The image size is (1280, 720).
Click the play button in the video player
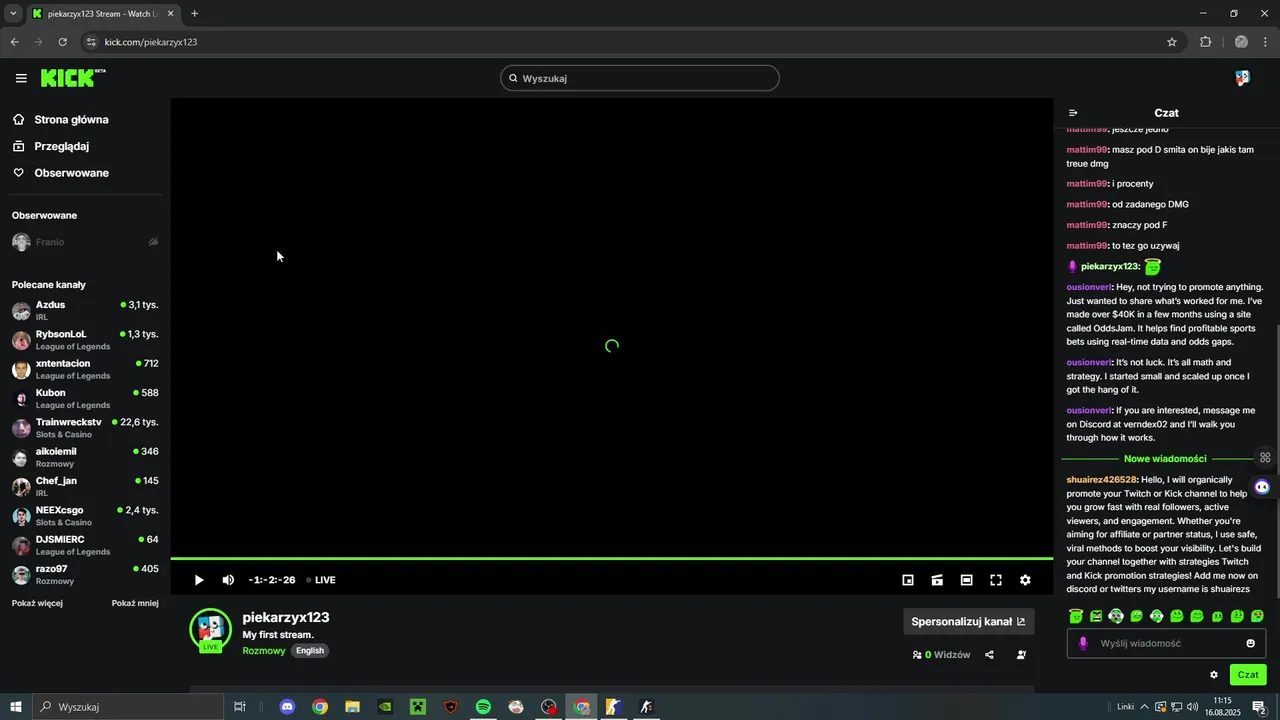pos(198,580)
